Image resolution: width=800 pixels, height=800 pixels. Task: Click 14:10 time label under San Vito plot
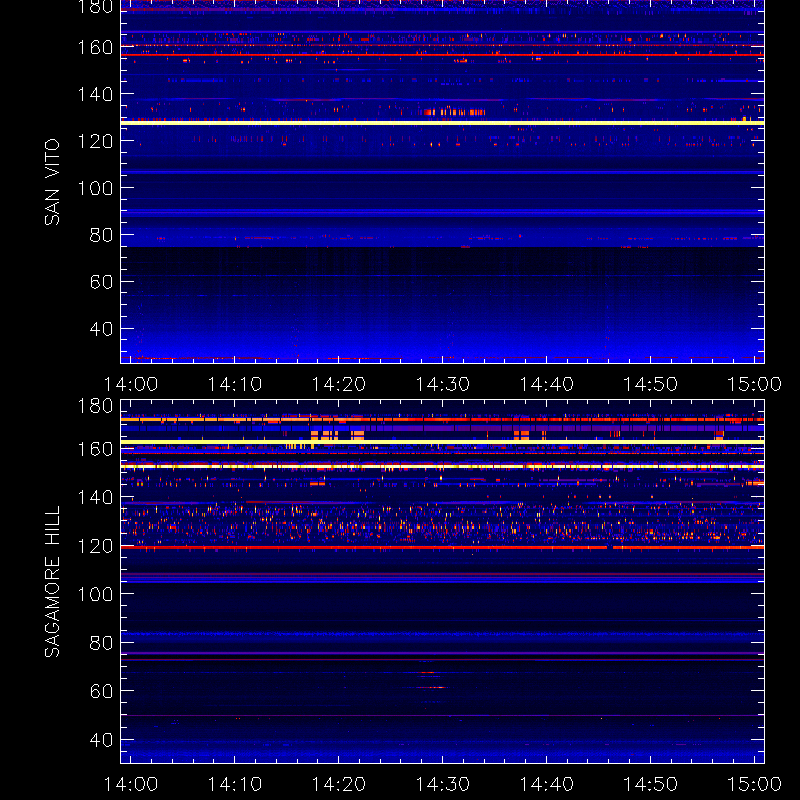[235, 384]
